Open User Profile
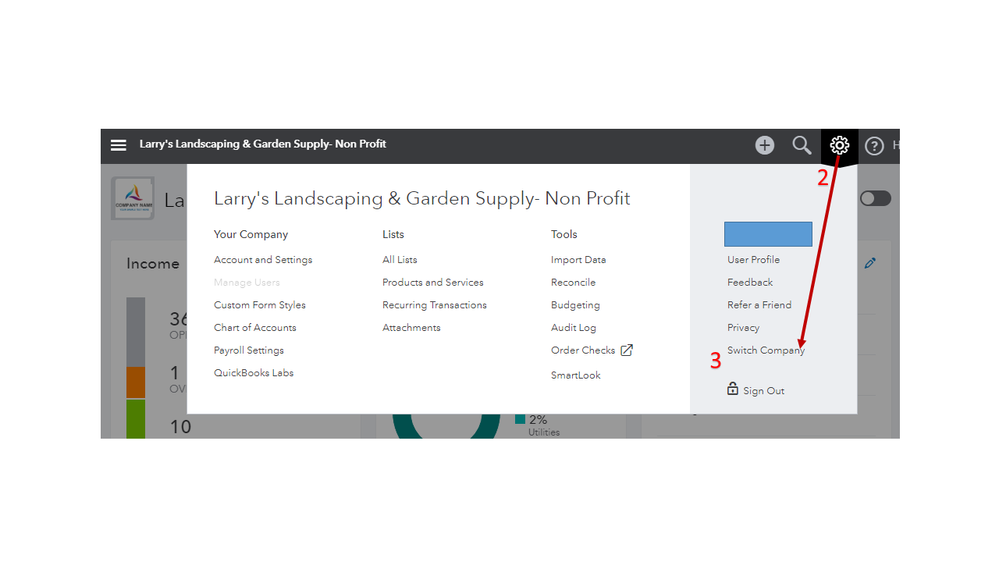The image size is (999, 562). pyautogui.click(x=754, y=260)
